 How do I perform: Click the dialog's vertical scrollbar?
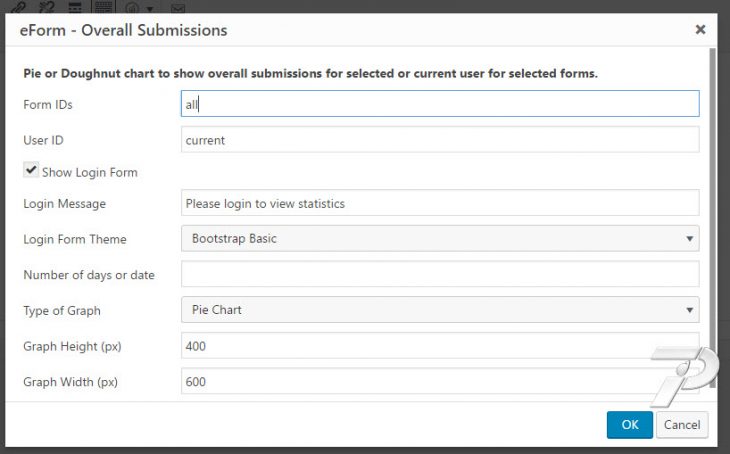pos(712,217)
